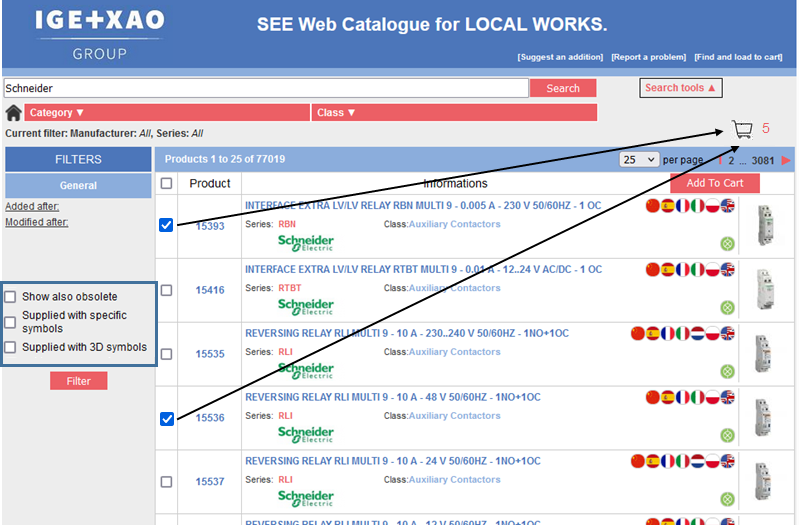Select the Italian flag for product 15416
This screenshot has height=525, width=799.
click(698, 270)
